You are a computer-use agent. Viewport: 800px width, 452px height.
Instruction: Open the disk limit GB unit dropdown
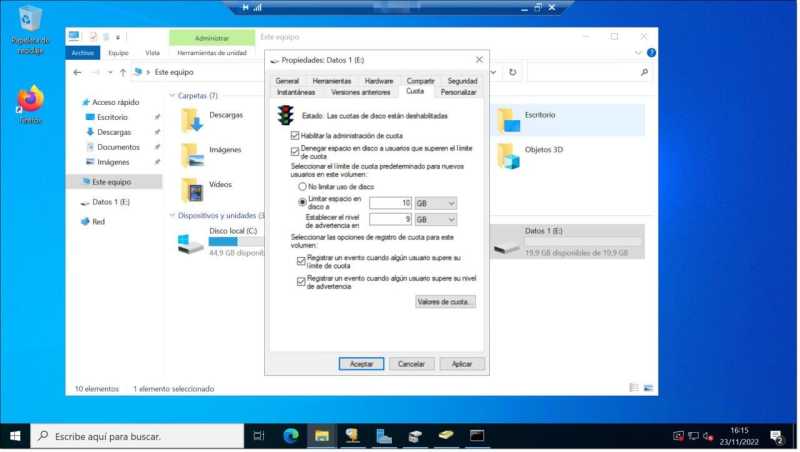[x=435, y=203]
